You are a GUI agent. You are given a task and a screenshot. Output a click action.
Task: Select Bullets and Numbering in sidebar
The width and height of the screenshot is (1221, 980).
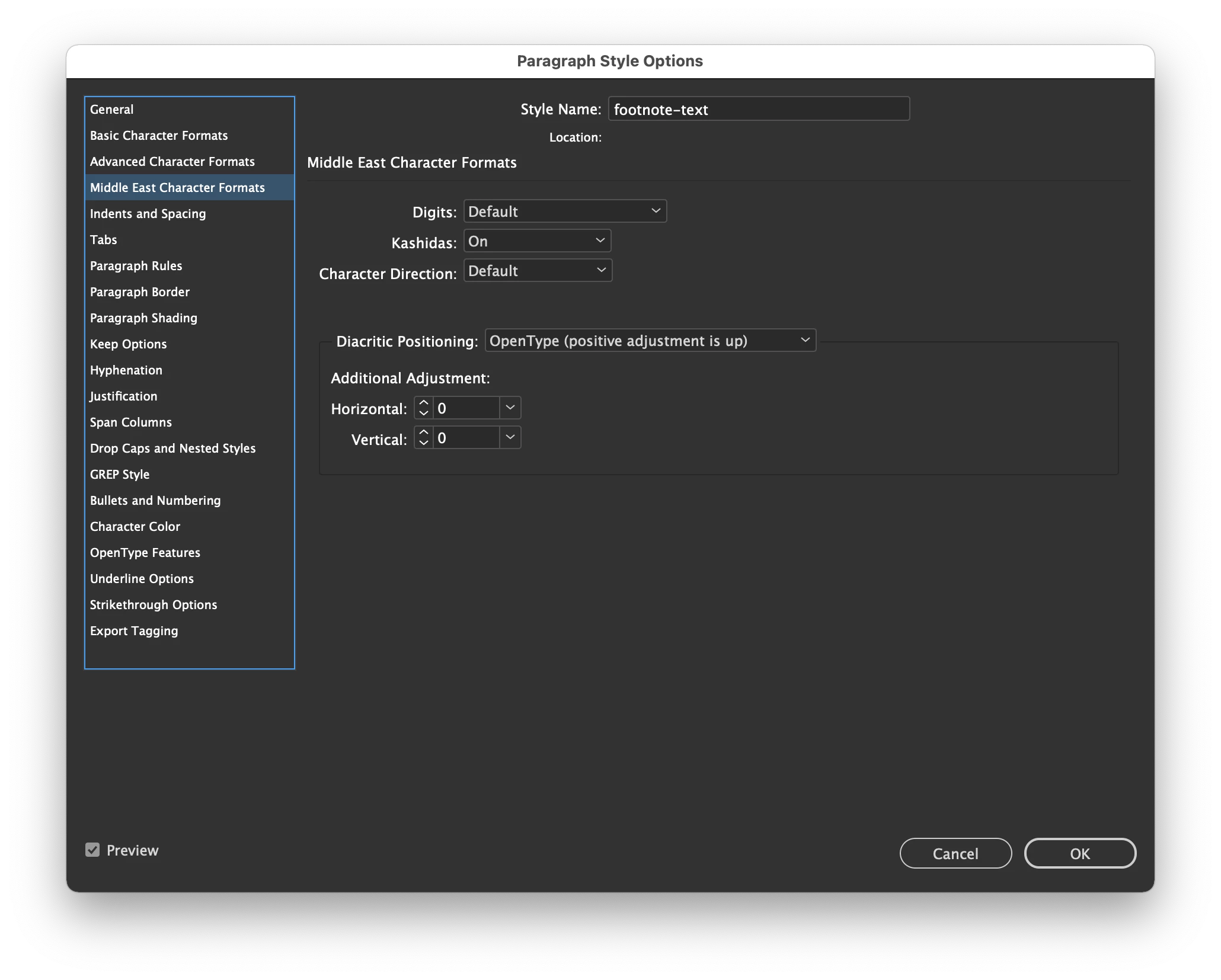(x=155, y=501)
